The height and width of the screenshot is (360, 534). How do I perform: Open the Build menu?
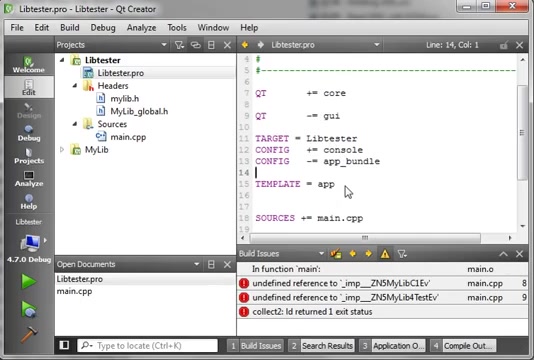pos(70,28)
